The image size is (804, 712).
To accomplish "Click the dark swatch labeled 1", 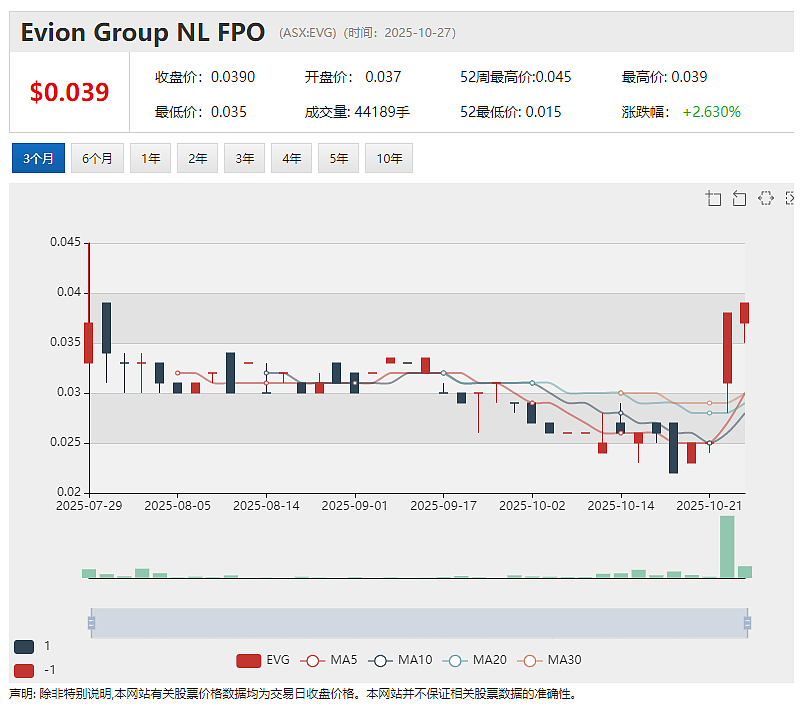I will pos(24,646).
